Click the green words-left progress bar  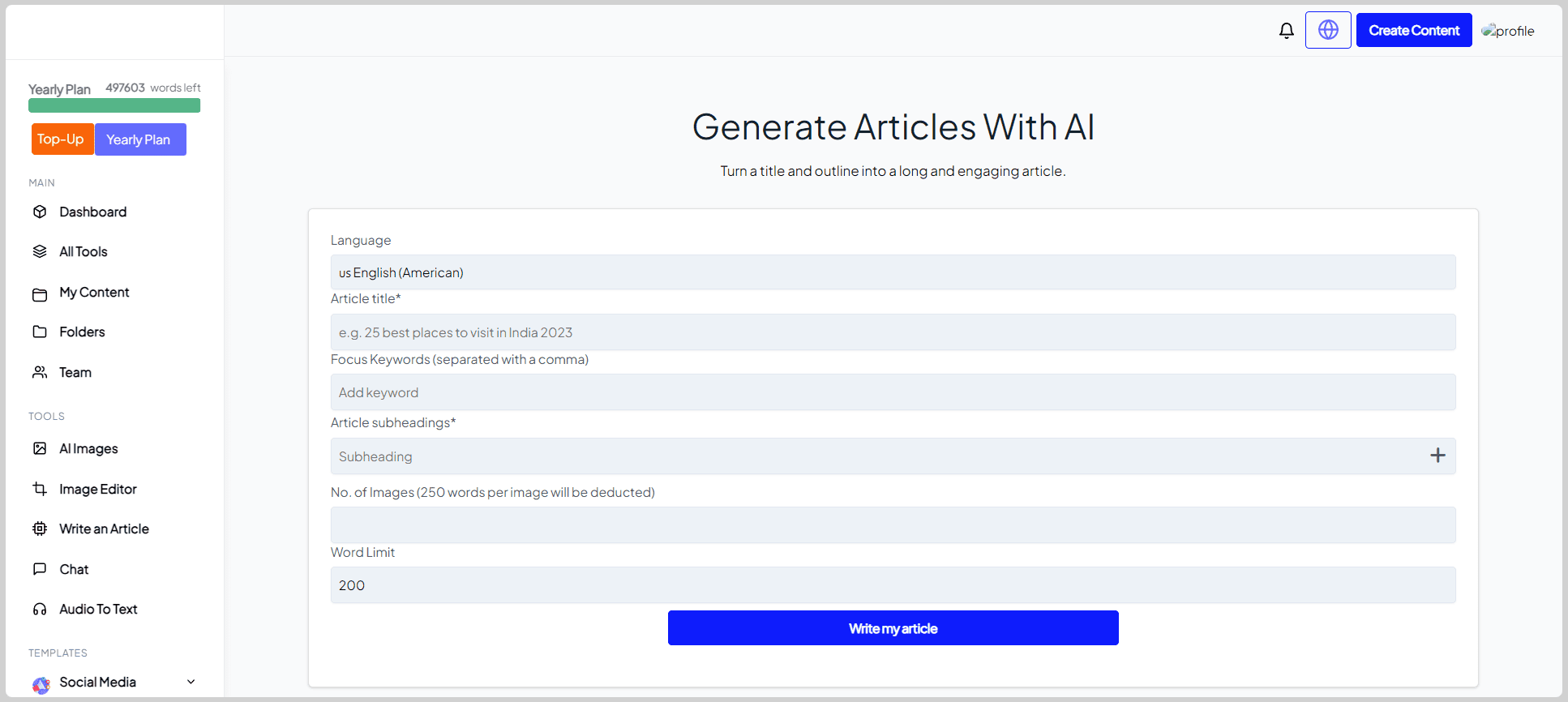pyautogui.click(x=114, y=105)
